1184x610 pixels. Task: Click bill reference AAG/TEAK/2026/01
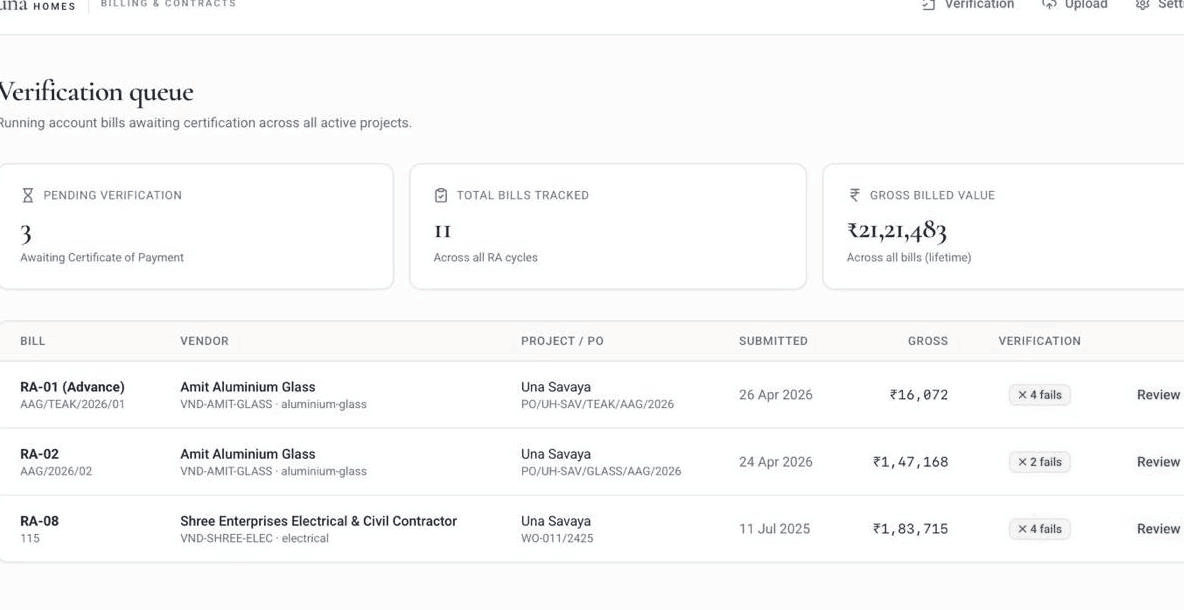(x=72, y=405)
